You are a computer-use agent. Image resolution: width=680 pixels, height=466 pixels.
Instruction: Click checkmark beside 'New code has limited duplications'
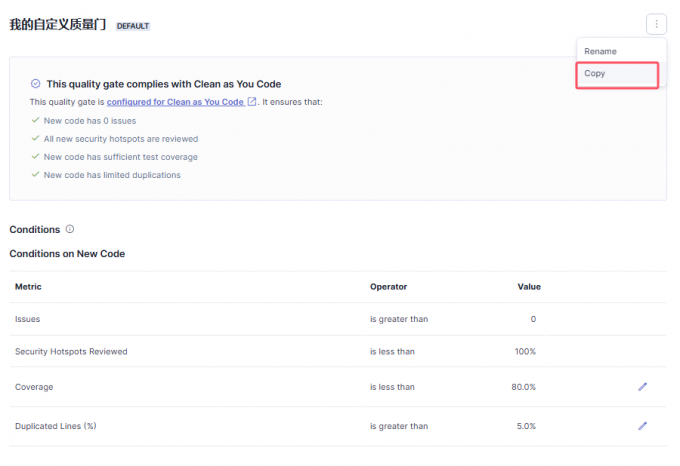pos(35,175)
